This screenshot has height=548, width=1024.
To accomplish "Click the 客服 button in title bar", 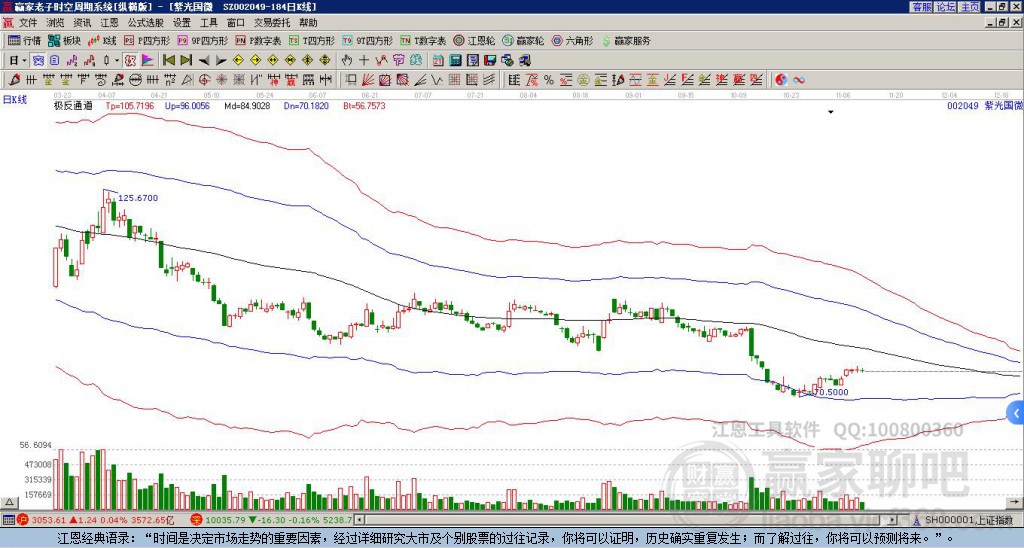I will pyautogui.click(x=921, y=7).
